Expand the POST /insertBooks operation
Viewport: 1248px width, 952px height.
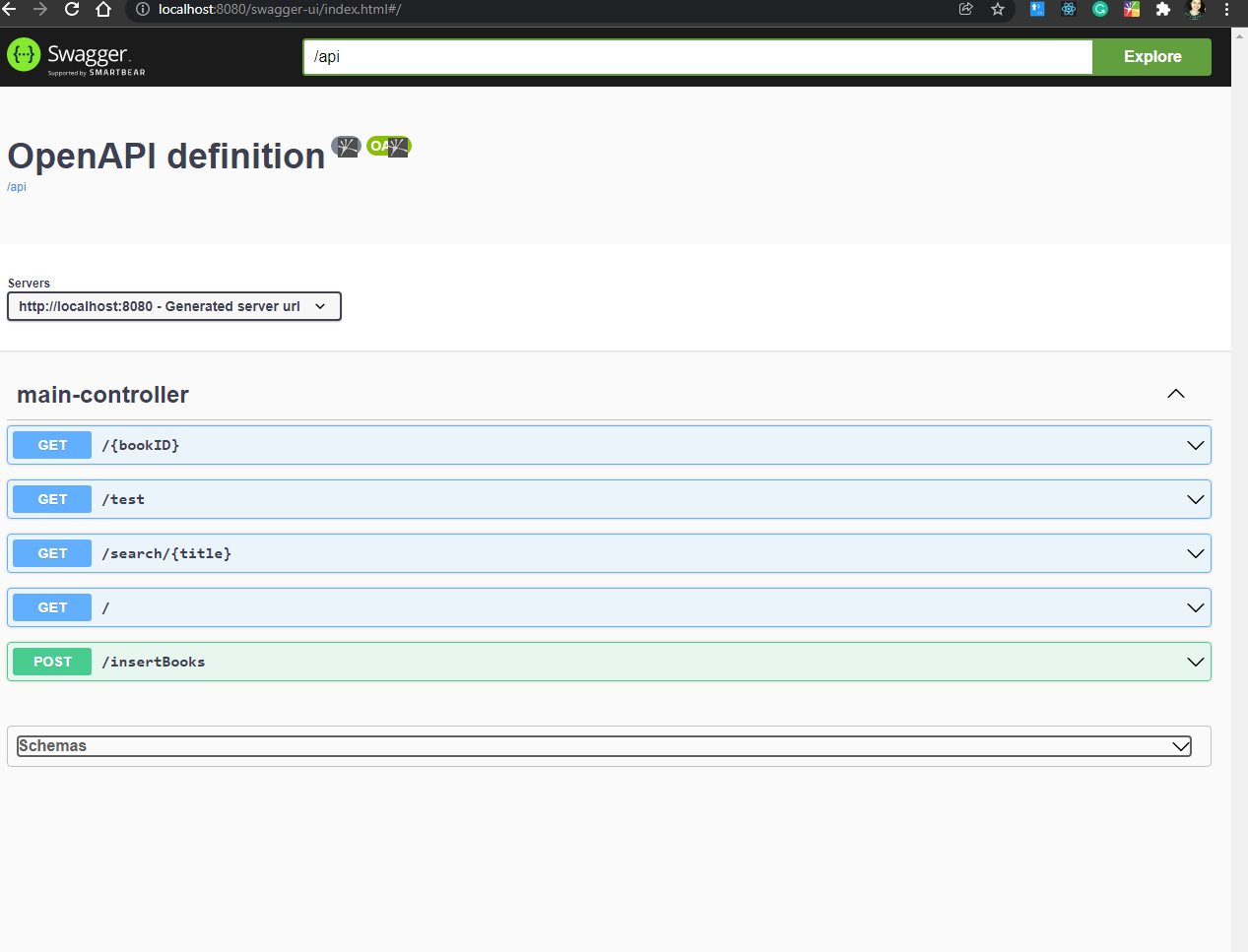coord(609,662)
